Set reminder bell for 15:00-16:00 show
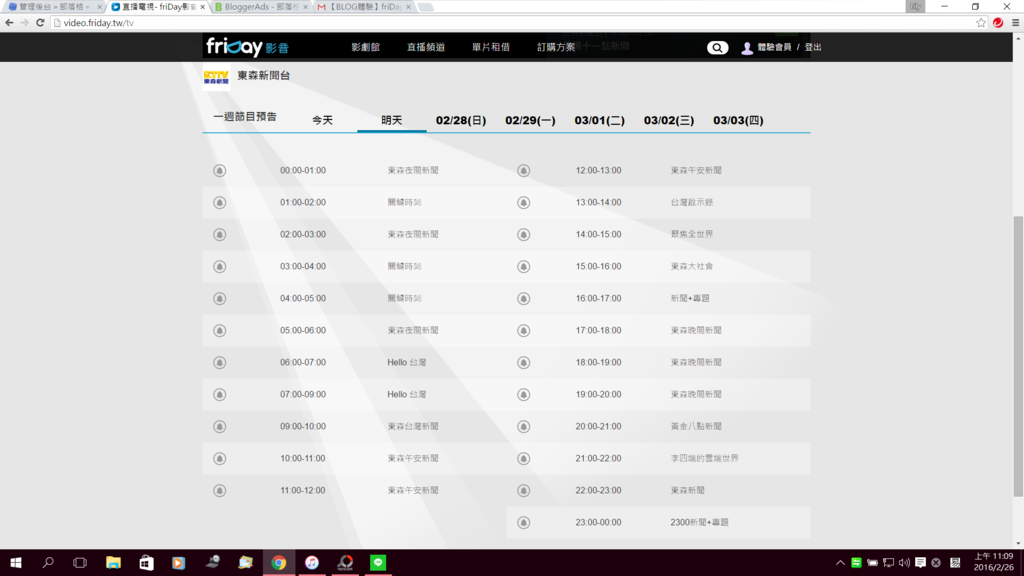The image size is (1024, 576). point(524,266)
